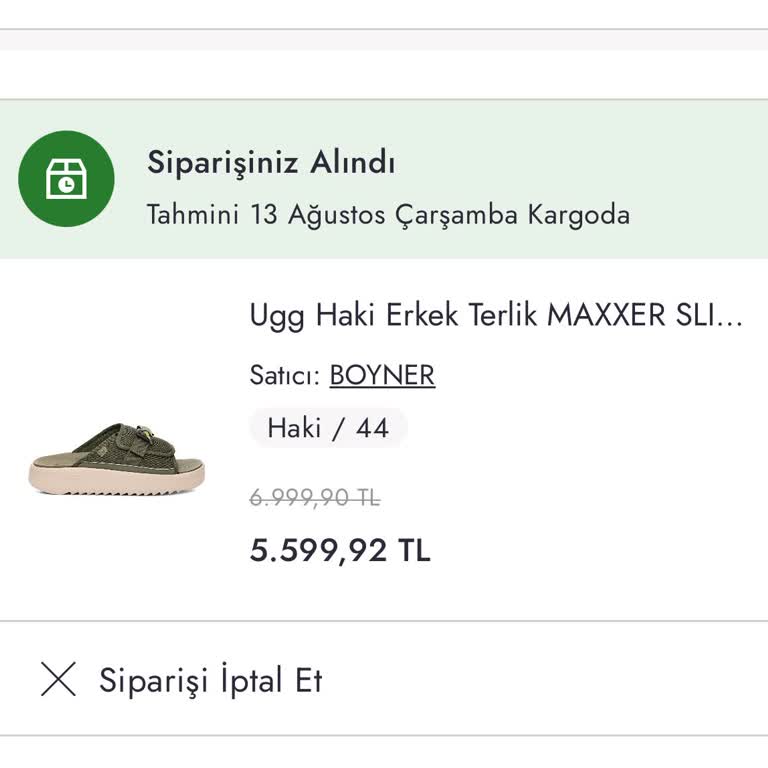Click the green package order status icon
The height and width of the screenshot is (768, 768).
pyautogui.click(x=66, y=179)
